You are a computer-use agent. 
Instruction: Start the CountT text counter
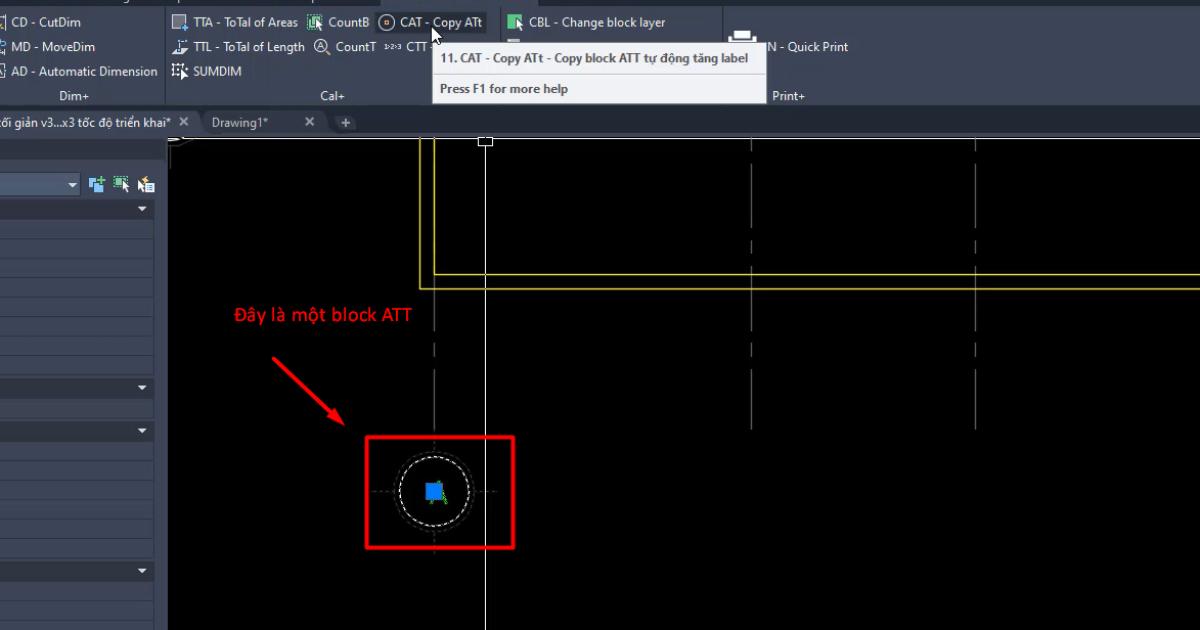click(x=345, y=47)
